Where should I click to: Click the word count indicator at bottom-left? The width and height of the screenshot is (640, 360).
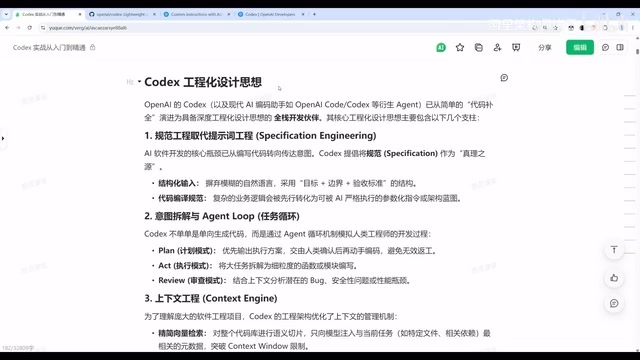18,348
